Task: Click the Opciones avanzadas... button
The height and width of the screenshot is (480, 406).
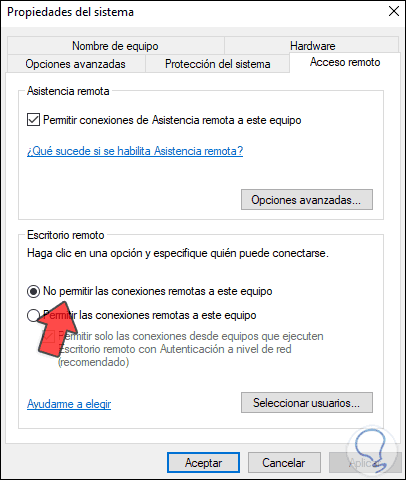Action: click(307, 200)
